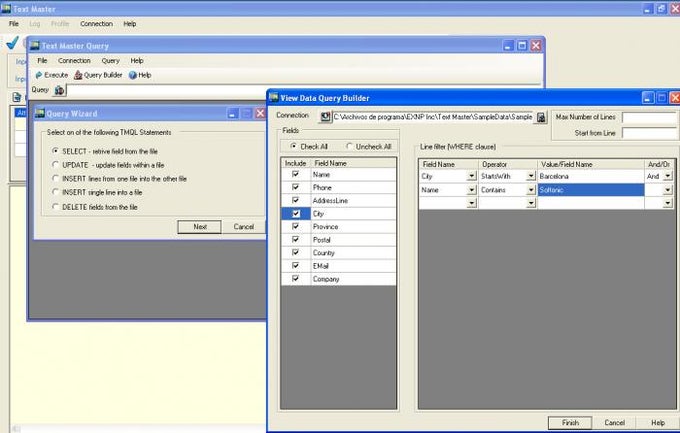Click Cancel in the Query Wizard
Screen dimensions: 680x433
click(x=244, y=226)
